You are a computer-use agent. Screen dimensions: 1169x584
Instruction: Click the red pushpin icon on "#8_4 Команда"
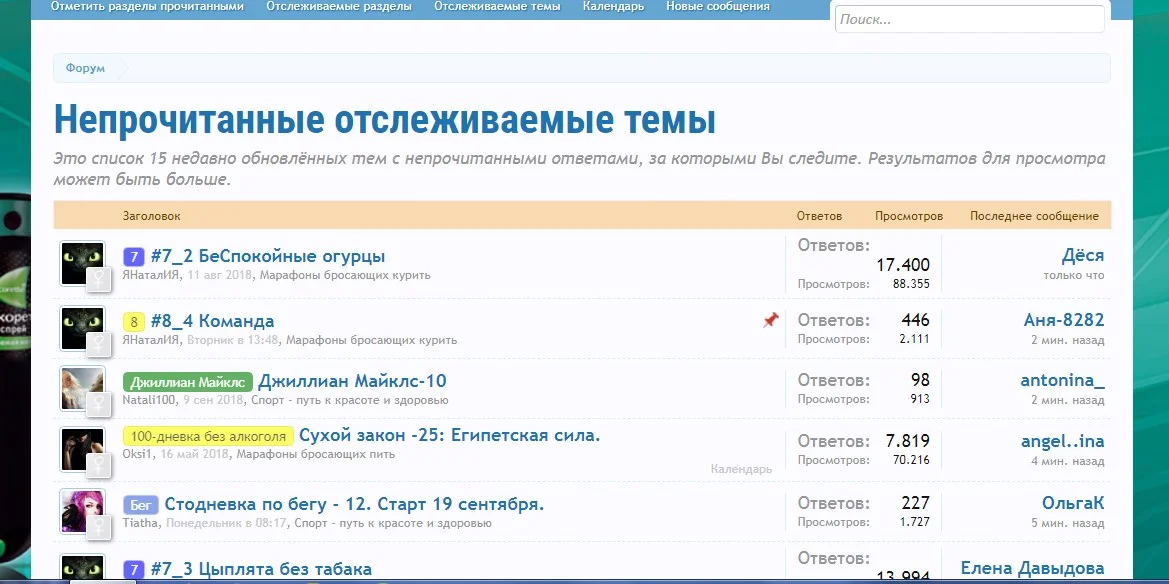tap(769, 319)
